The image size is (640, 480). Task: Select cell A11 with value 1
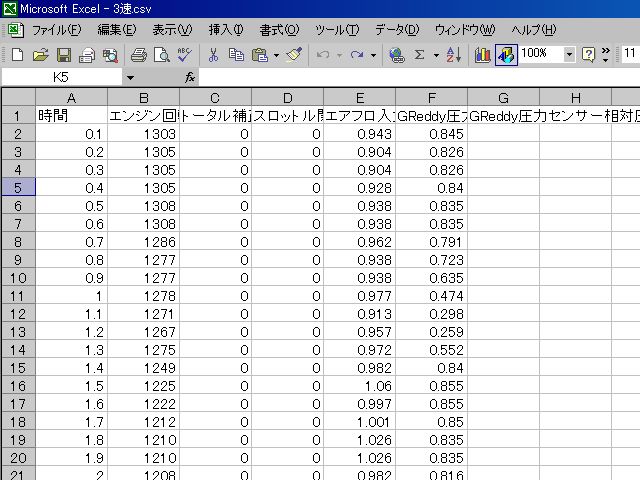tap(71, 296)
